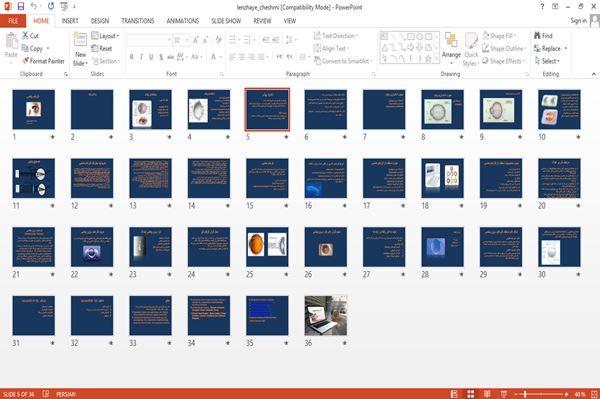
Task: Switch to the TRANSITIONS tab
Action: (138, 21)
